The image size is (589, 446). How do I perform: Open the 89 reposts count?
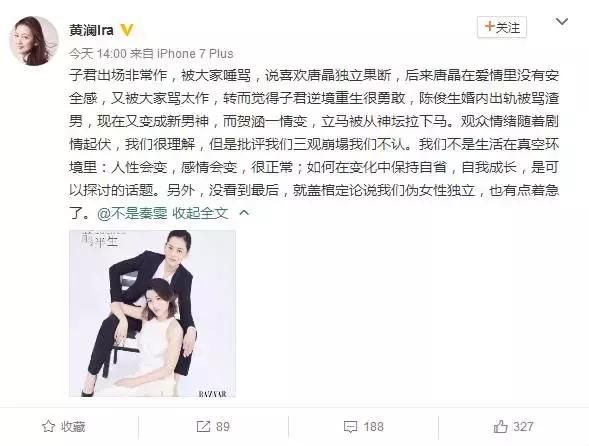pos(223,427)
